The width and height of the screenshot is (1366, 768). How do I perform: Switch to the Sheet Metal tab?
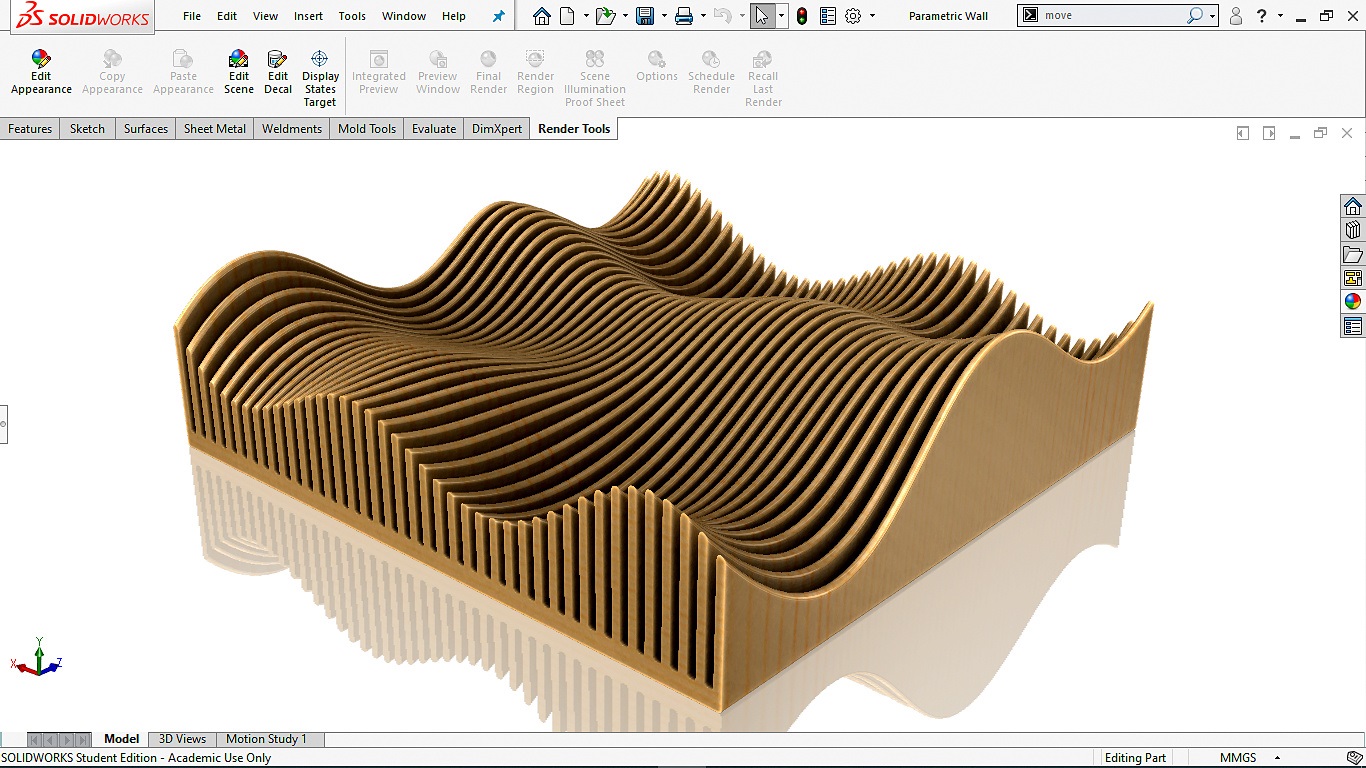point(215,129)
